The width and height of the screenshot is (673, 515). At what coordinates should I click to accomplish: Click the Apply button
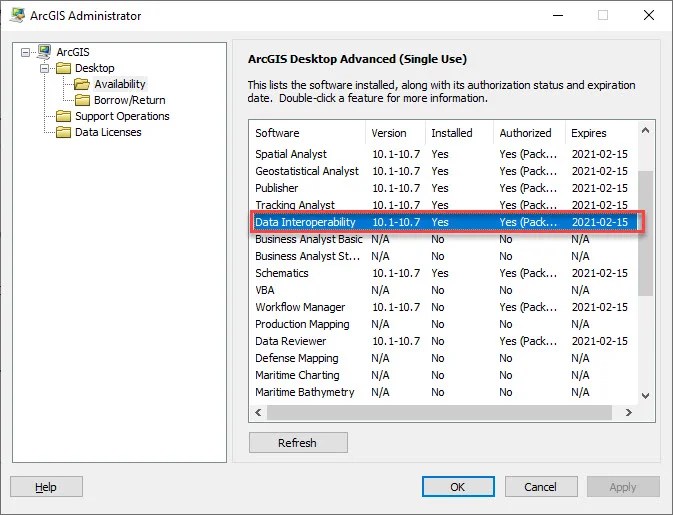(x=623, y=487)
